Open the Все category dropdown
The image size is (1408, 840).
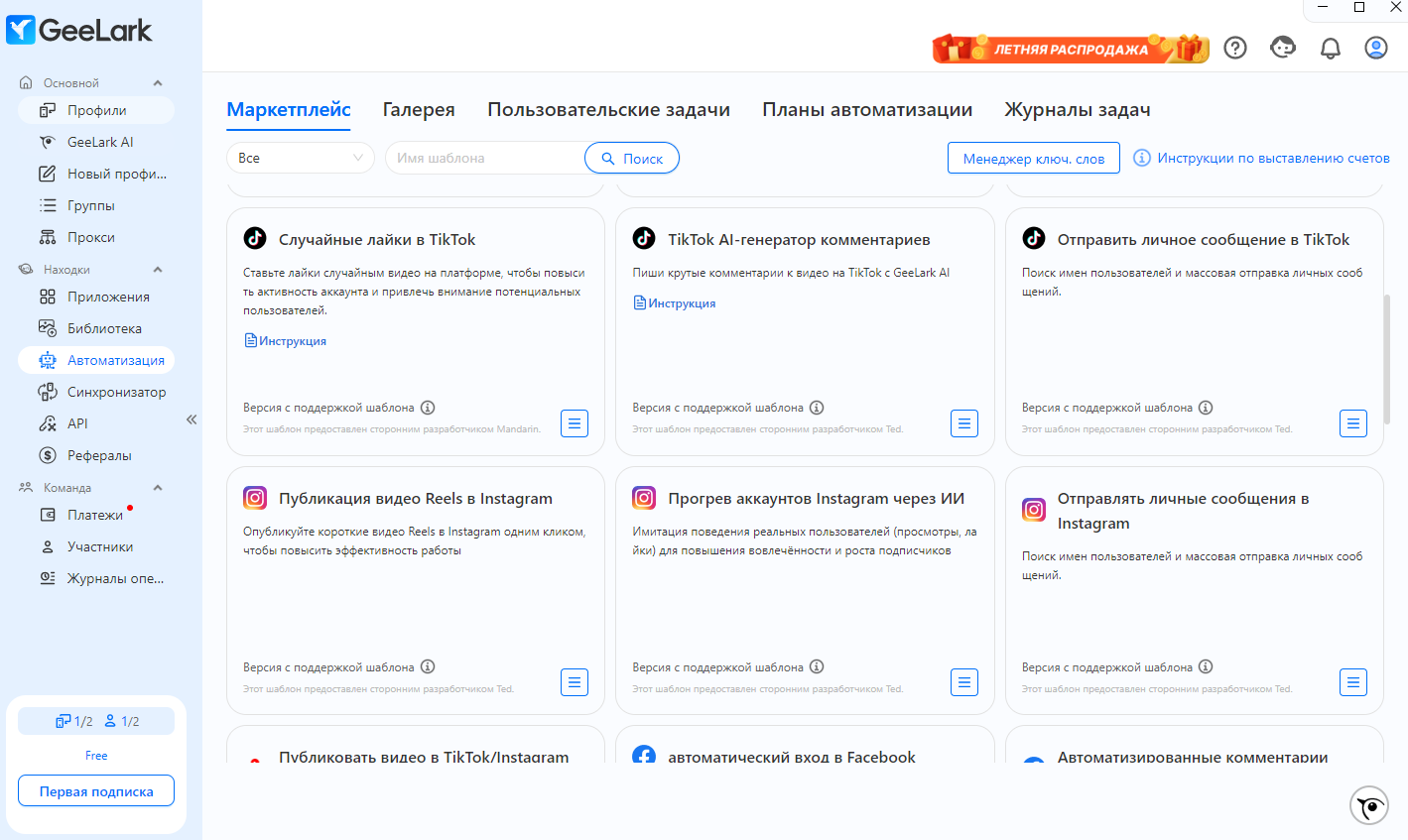301,158
